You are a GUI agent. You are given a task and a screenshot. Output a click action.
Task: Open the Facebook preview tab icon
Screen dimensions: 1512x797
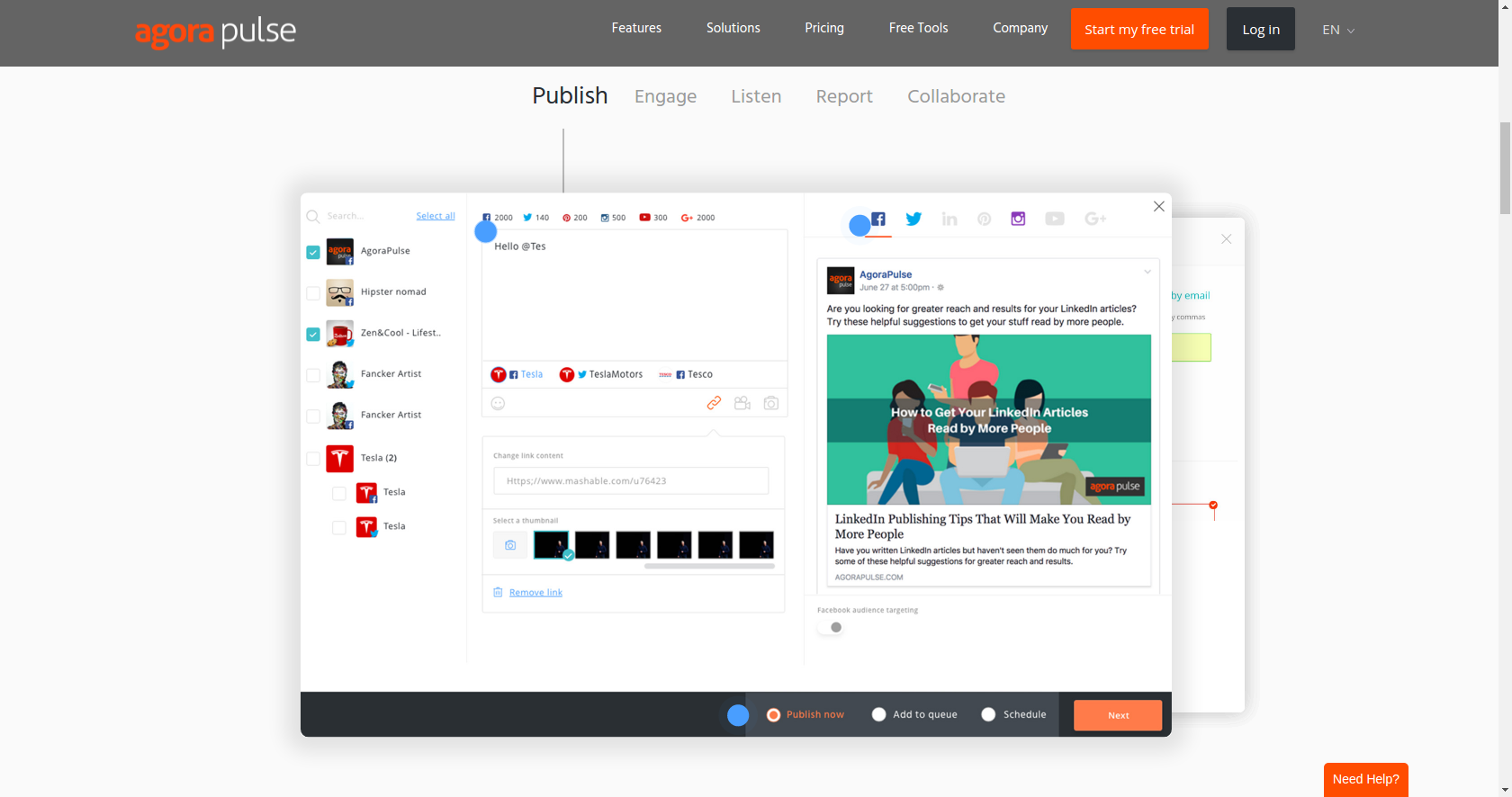tap(878, 219)
